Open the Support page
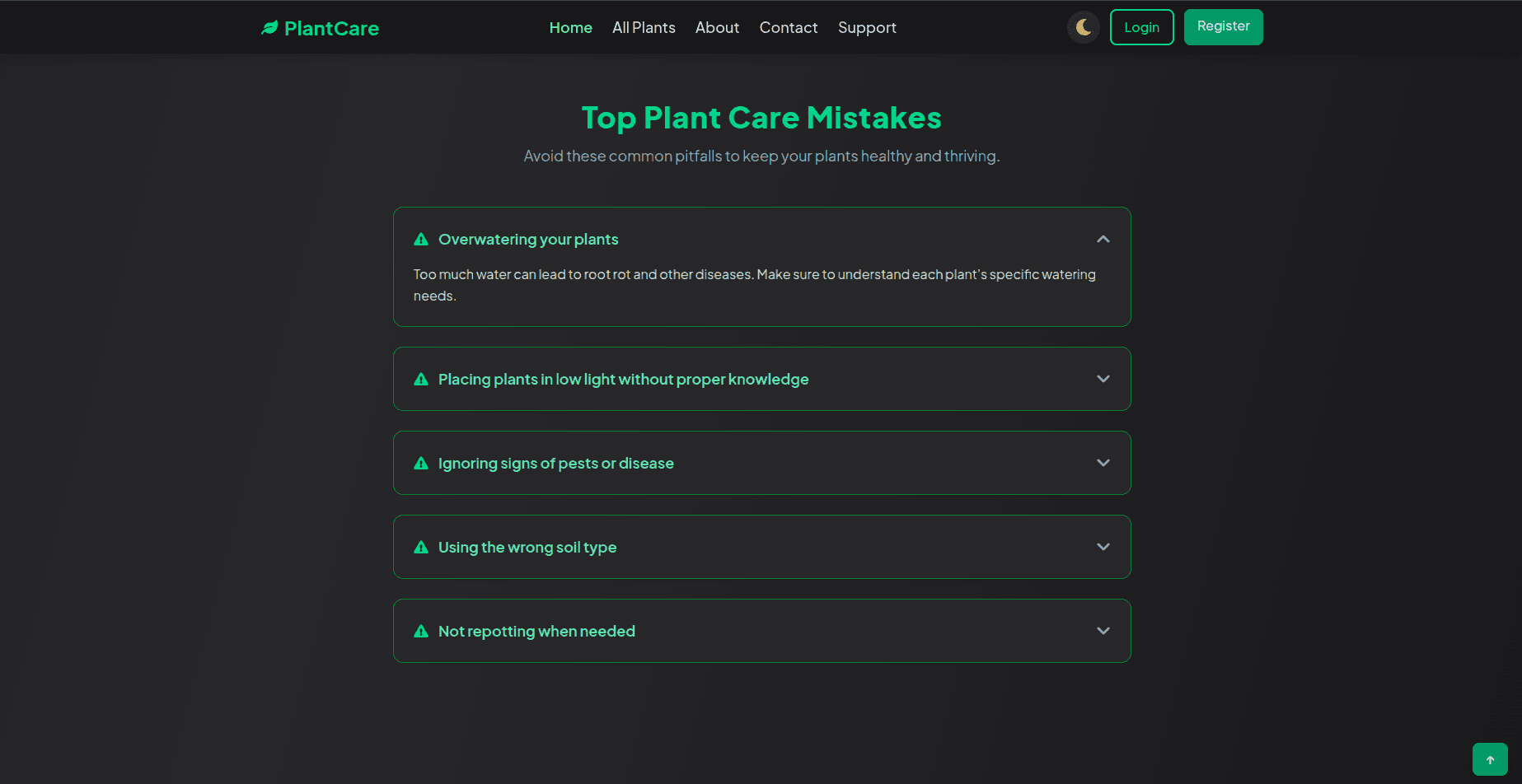The width and height of the screenshot is (1522, 784). [x=867, y=27]
